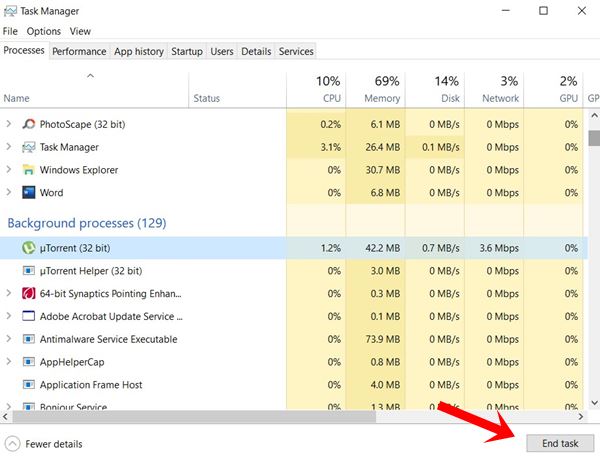
Task: Click the µTorrent Helper process icon
Action: (29, 271)
